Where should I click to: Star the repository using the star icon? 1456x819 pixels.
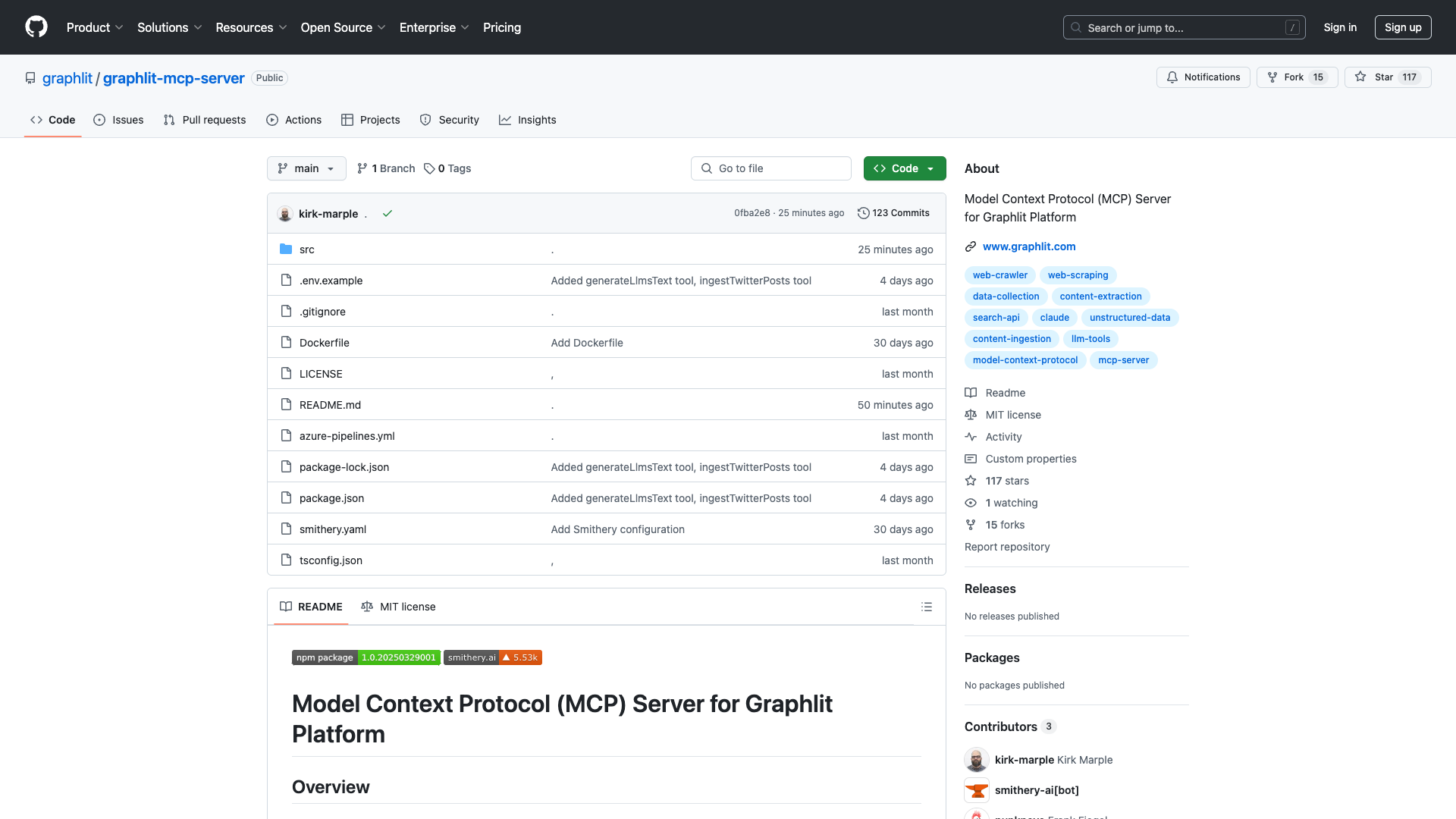coord(1360,77)
